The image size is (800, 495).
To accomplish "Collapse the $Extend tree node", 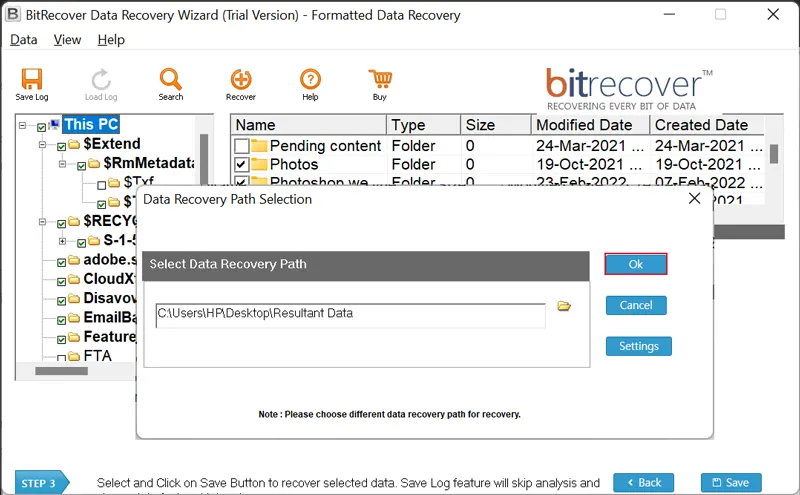I will (42, 145).
